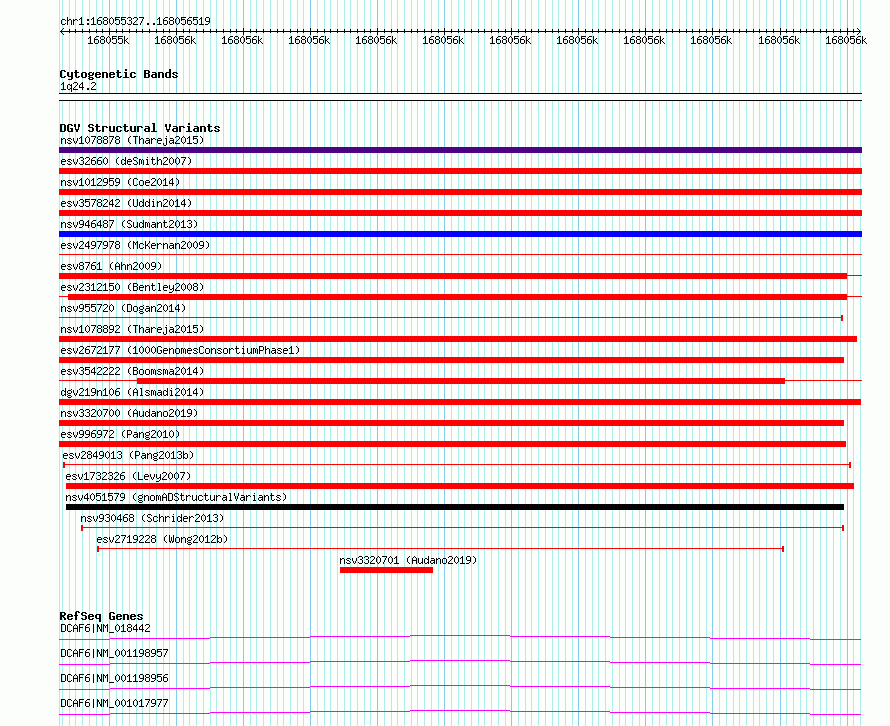Select the DCAF6|NM_001198956 transcript label
This screenshot has height=726, width=890.
pos(114,678)
